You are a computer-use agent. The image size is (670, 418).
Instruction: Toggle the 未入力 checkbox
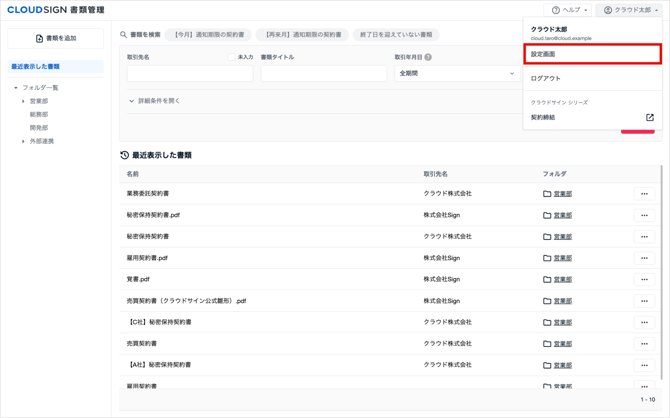tap(232, 57)
